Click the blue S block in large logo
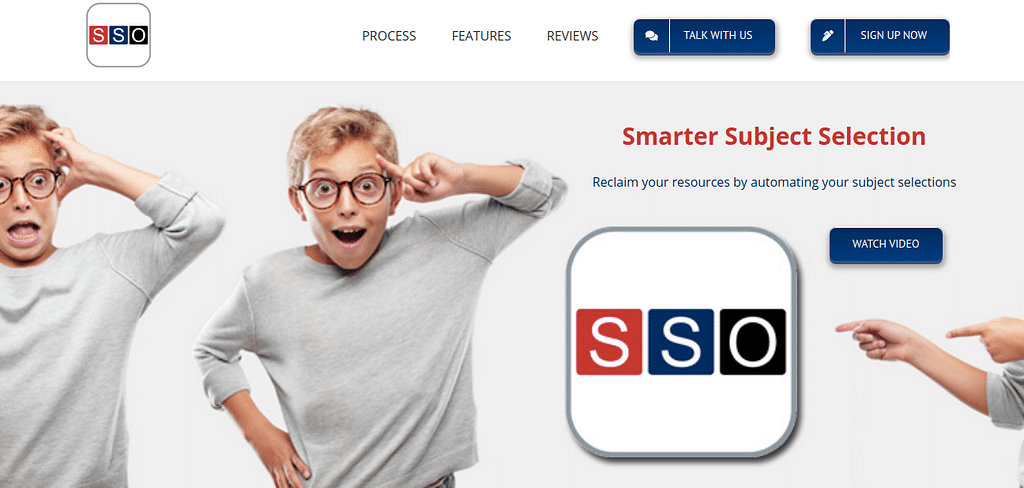The width and height of the screenshot is (1024, 488). click(x=680, y=342)
